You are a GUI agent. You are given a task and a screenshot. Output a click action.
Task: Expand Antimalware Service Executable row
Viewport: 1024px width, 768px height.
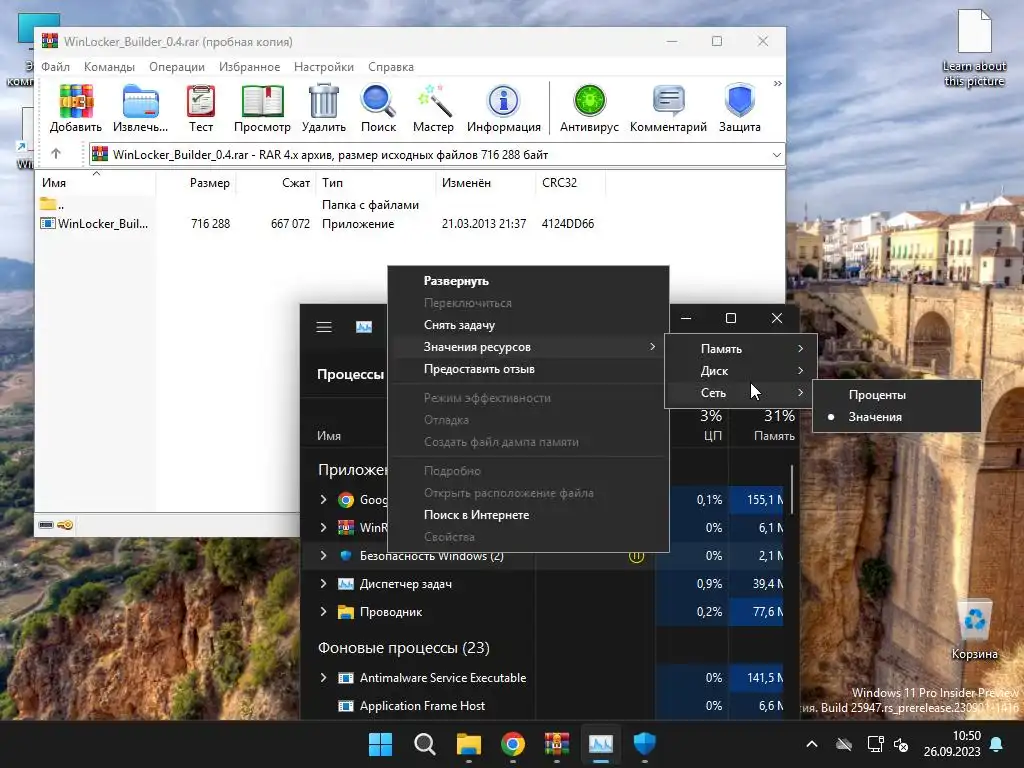323,677
